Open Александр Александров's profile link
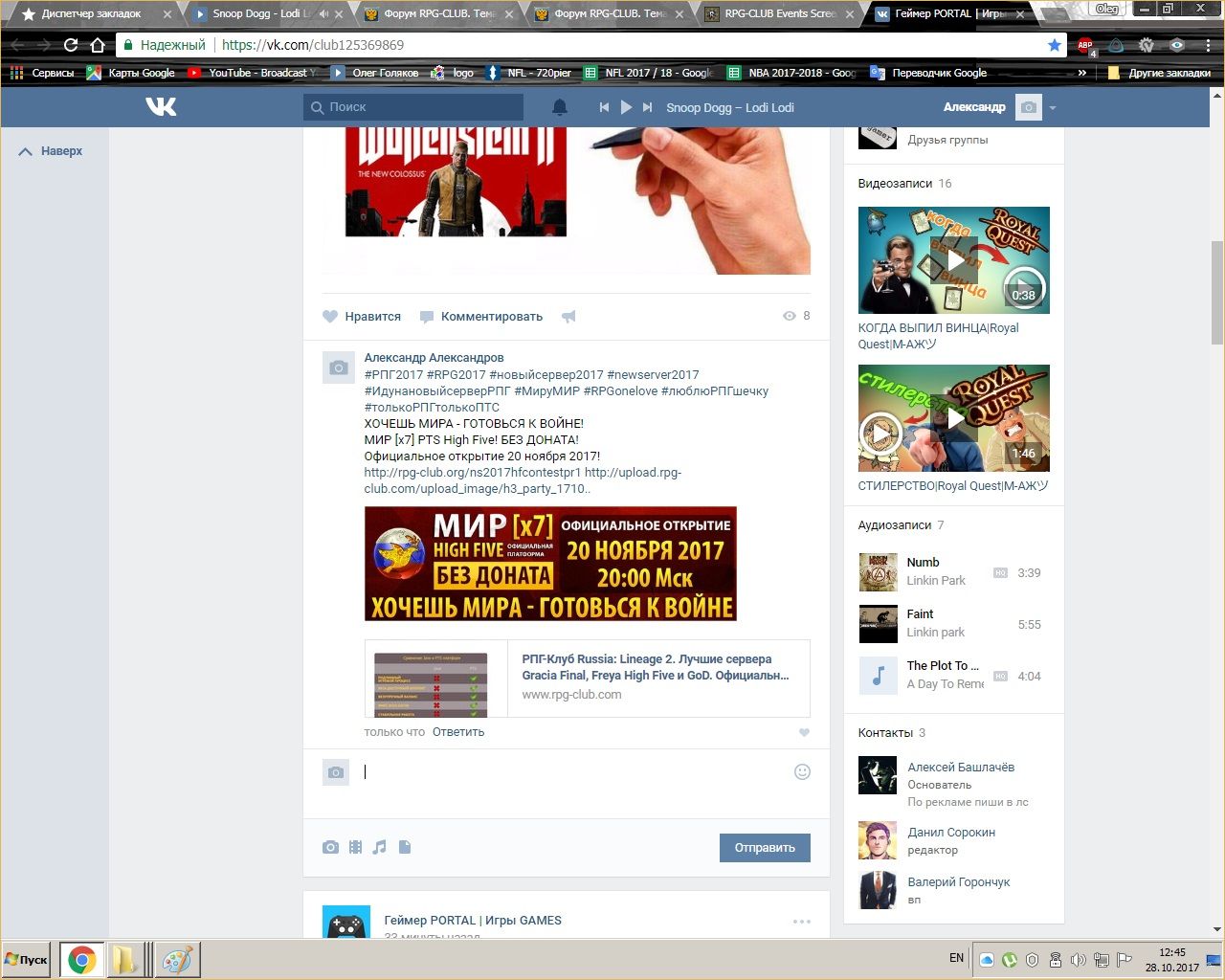 pos(434,358)
